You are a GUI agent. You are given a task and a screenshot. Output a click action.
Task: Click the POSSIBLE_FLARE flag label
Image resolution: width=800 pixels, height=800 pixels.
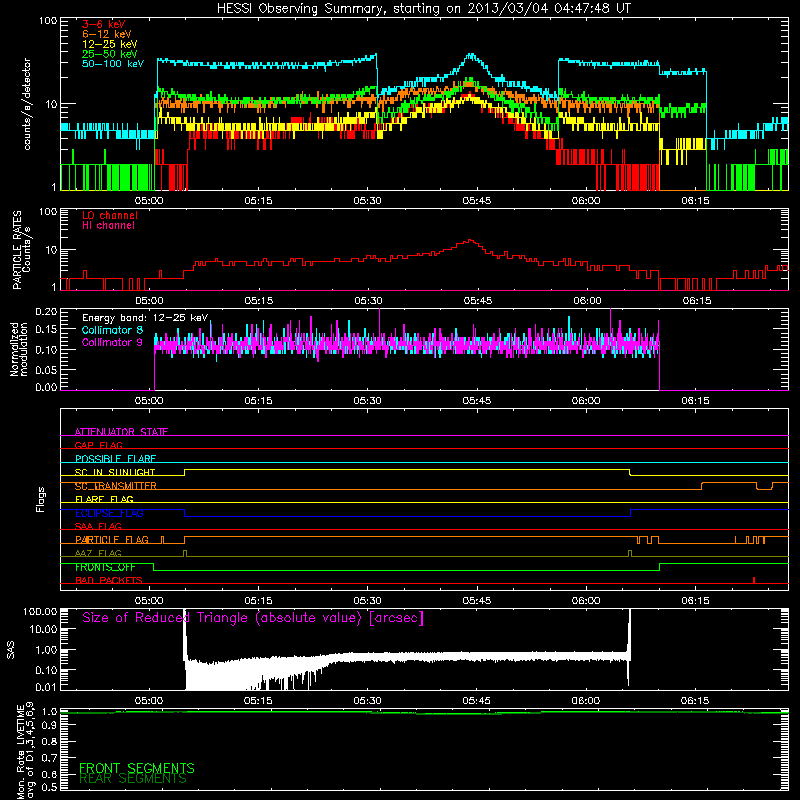115,459
